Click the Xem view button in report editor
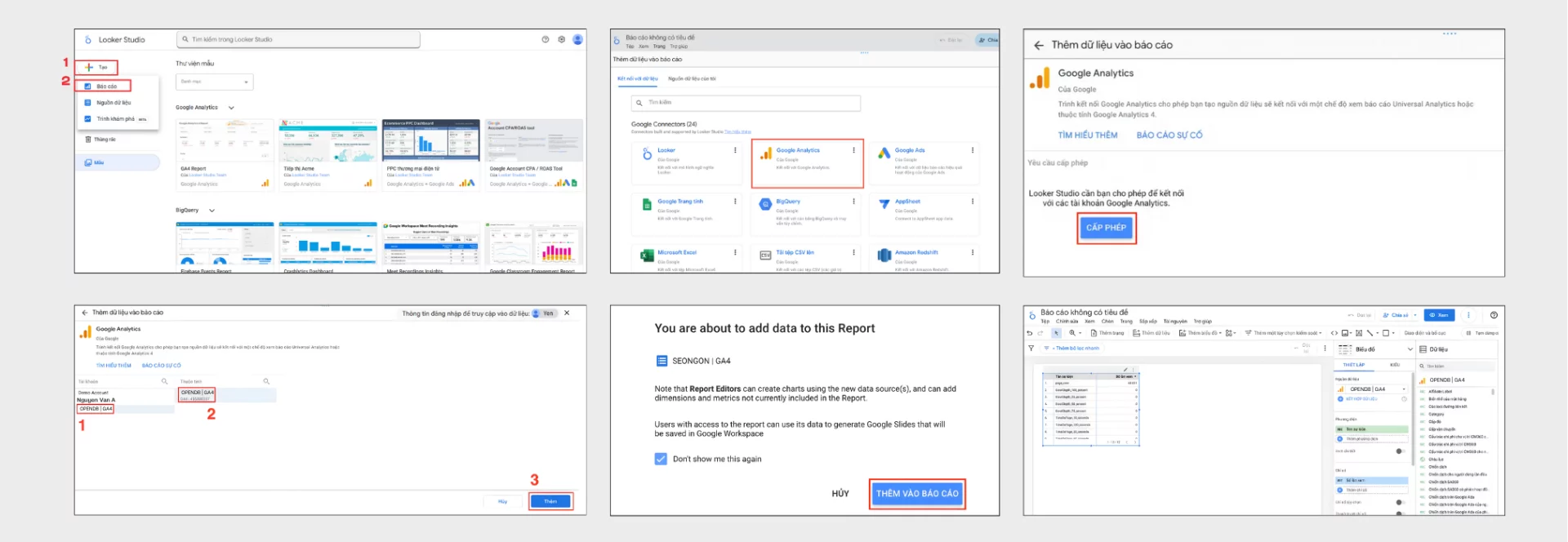Screen dimensions: 1568x542 pyautogui.click(x=1439, y=315)
